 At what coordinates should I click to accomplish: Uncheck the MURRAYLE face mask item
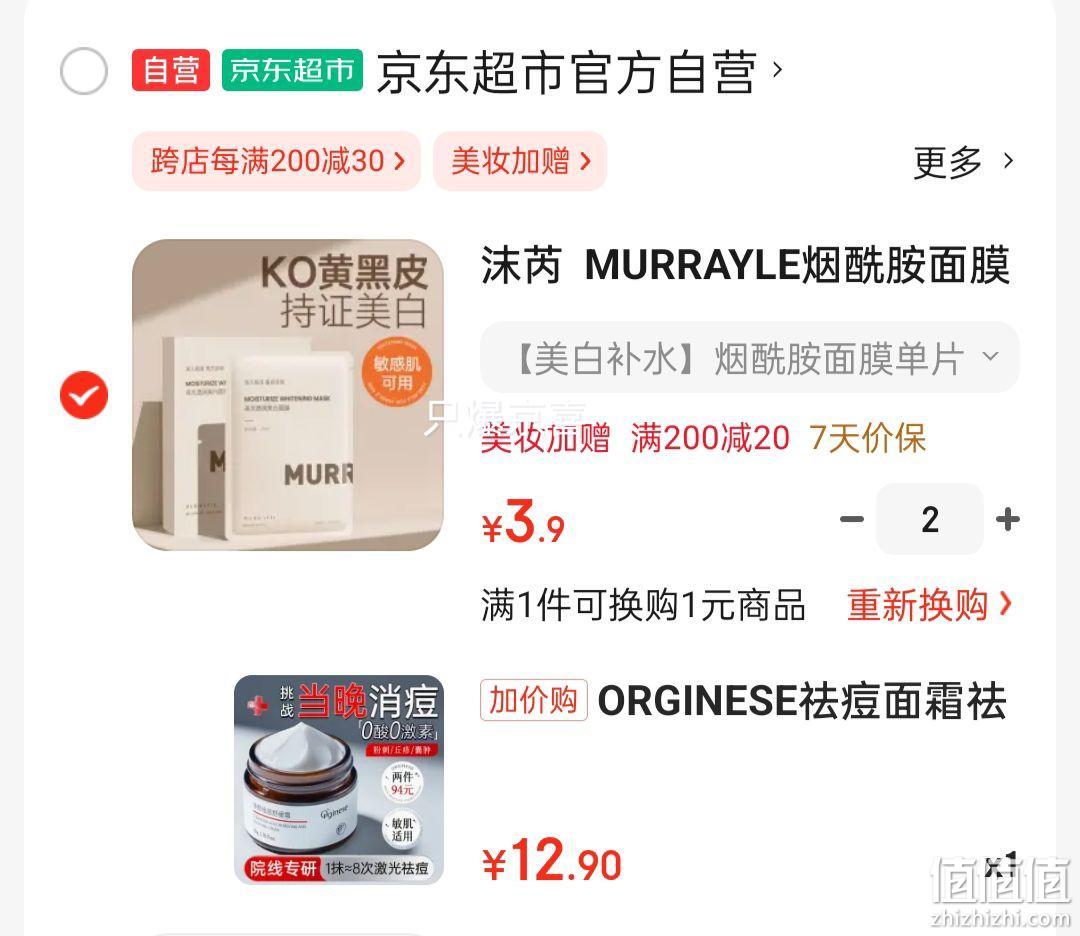tap(84, 395)
